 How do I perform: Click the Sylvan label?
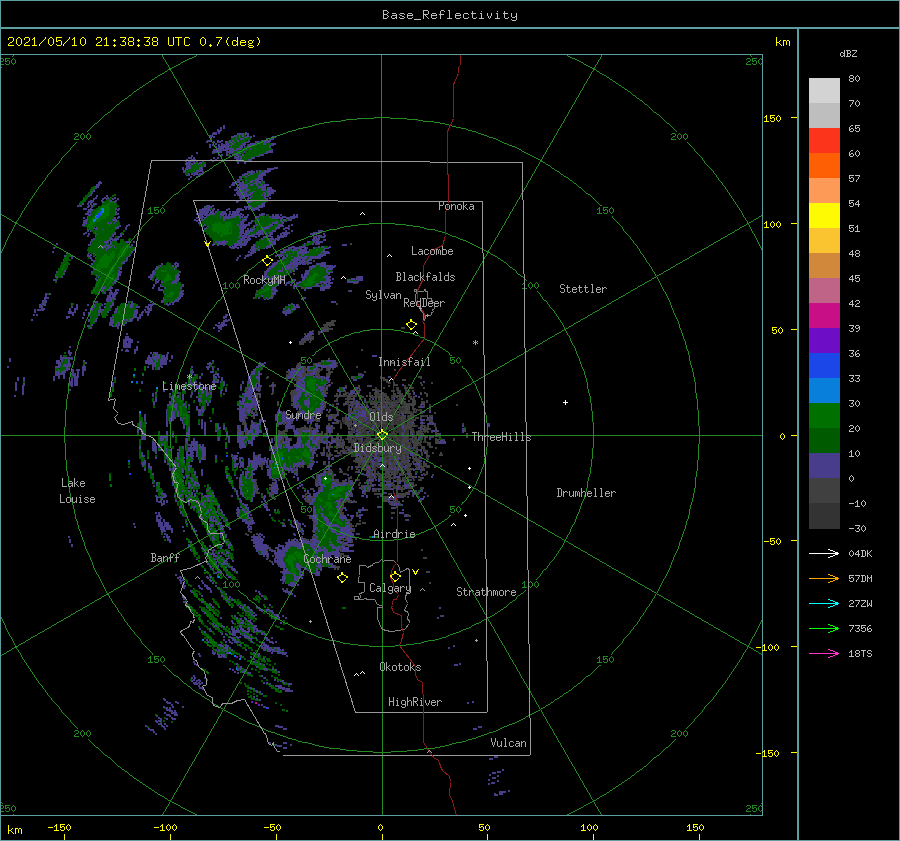click(x=383, y=295)
